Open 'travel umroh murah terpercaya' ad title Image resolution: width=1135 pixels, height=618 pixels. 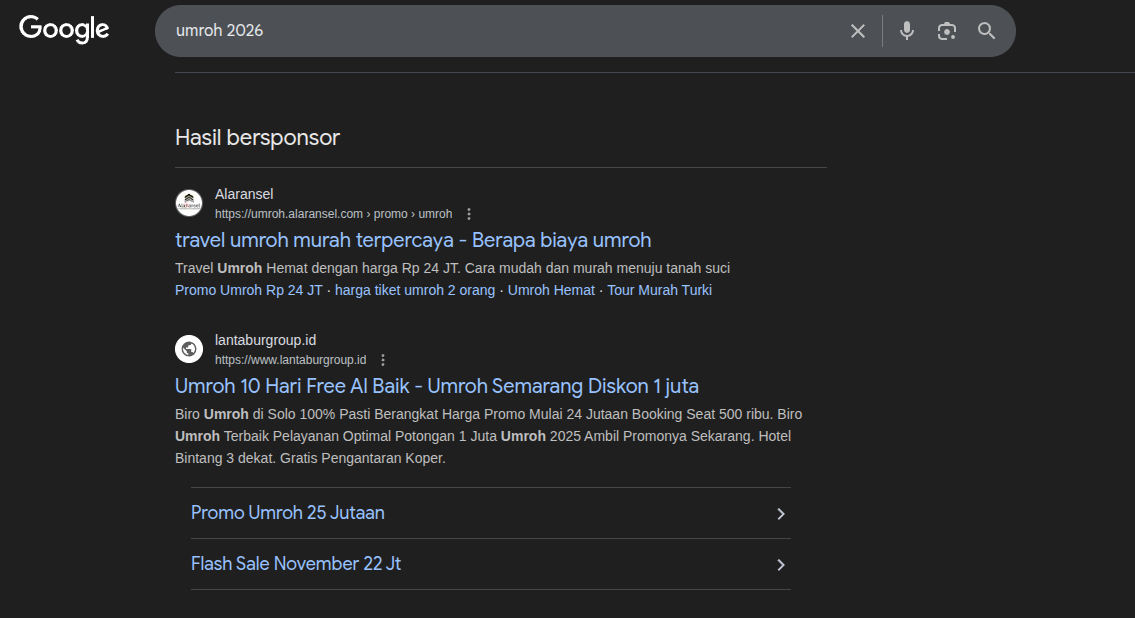point(413,240)
